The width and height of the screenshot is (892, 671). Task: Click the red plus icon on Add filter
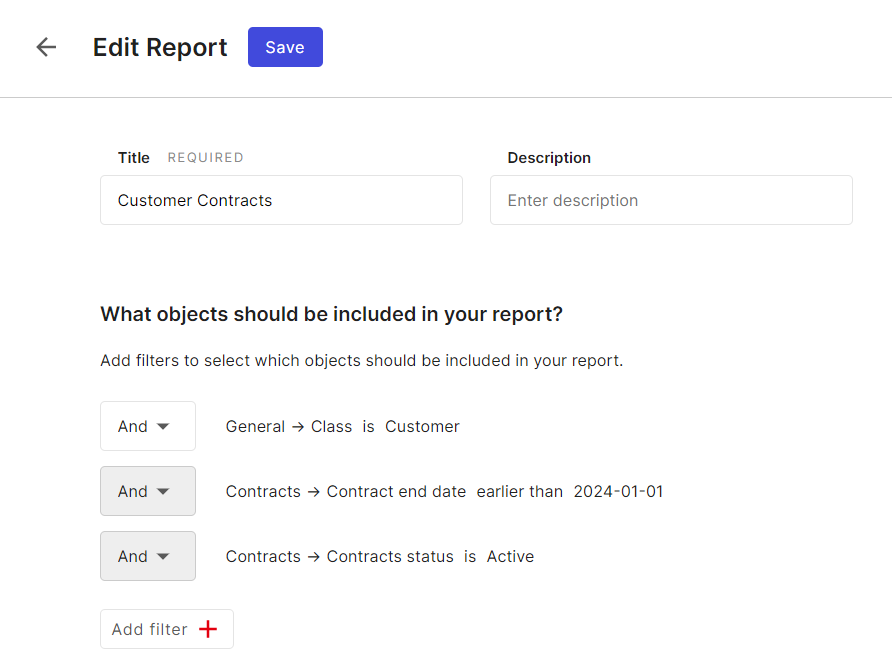coord(208,629)
